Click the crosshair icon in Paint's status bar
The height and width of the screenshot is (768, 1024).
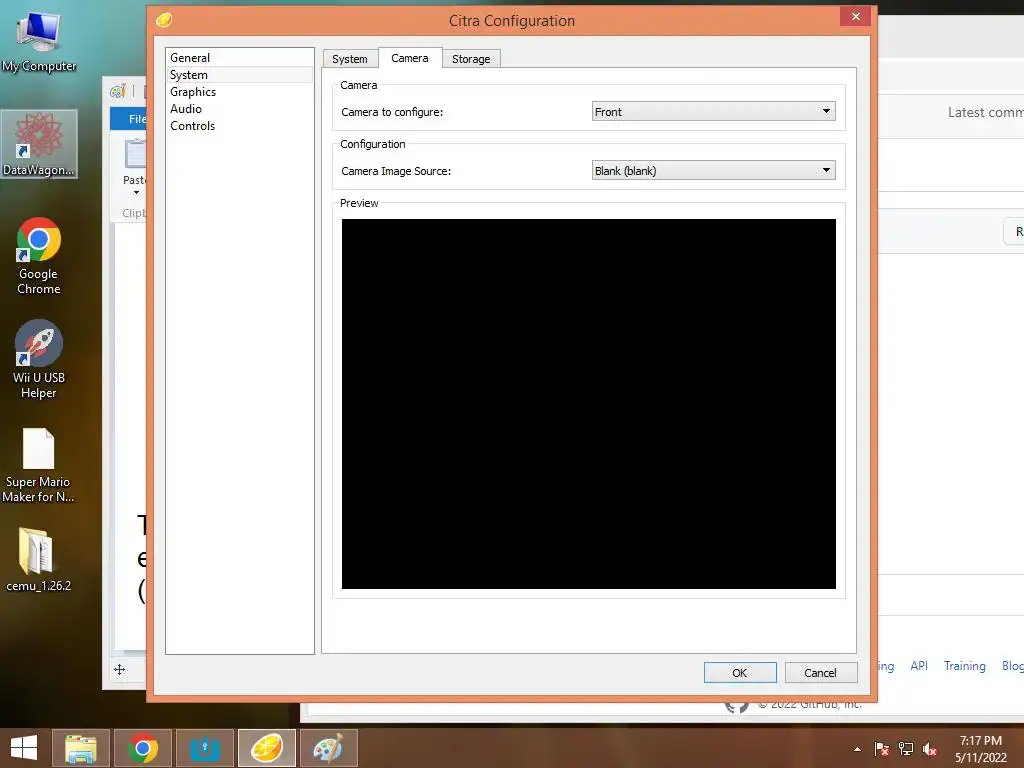pos(120,669)
